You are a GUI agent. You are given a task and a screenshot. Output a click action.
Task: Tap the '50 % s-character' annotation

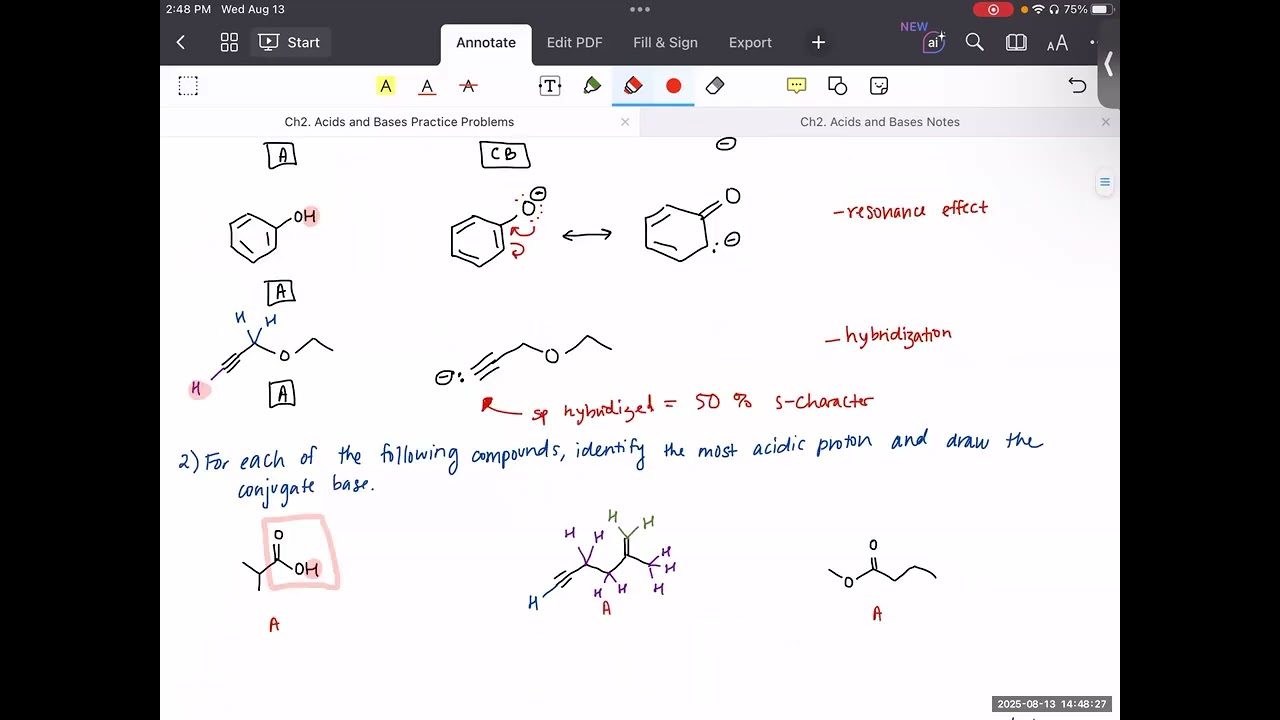(785, 401)
